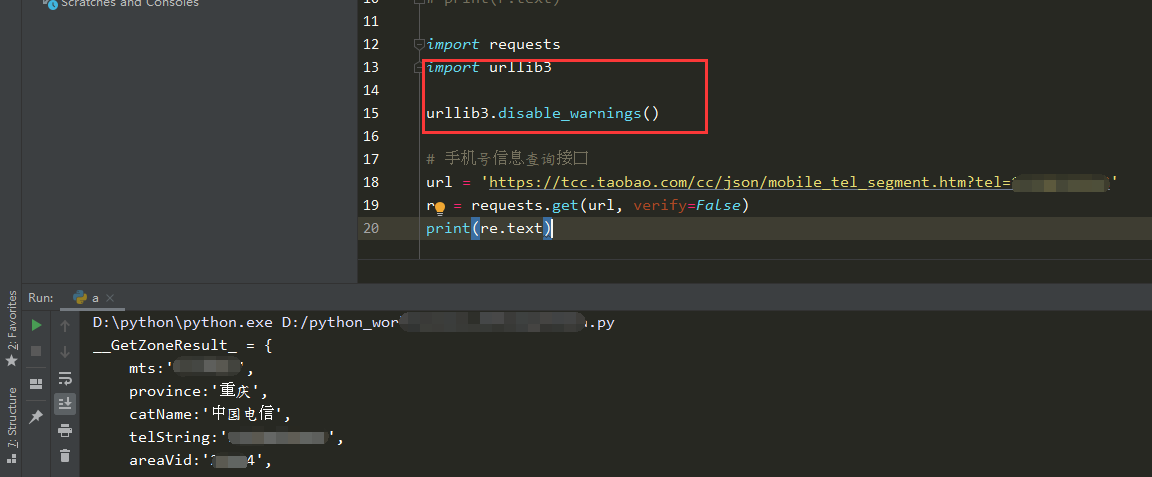
Task: Click line number 15 in the gutter
Action: tap(371, 113)
